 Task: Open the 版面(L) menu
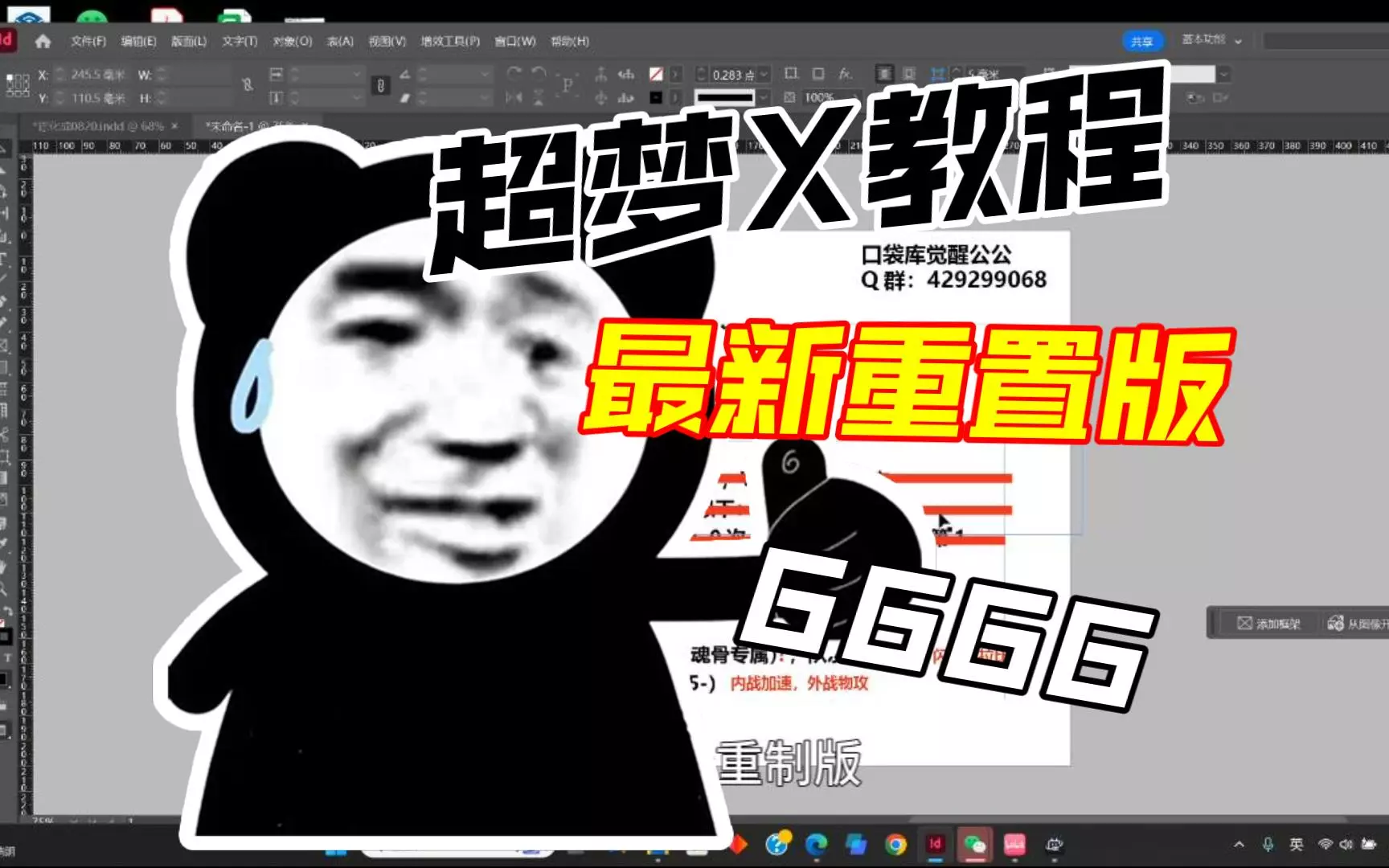pyautogui.click(x=189, y=41)
